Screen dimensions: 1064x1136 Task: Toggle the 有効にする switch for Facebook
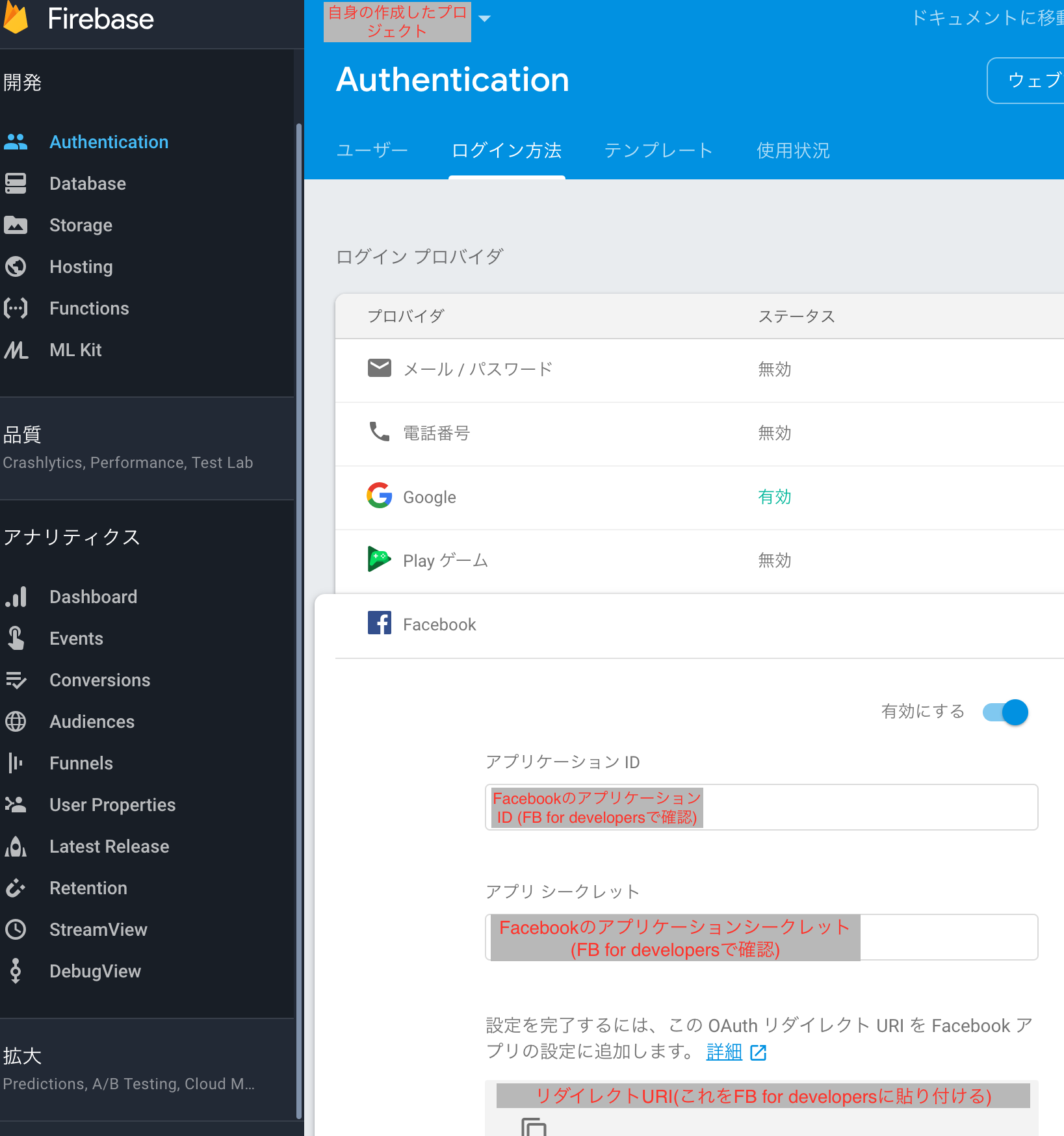(1006, 712)
